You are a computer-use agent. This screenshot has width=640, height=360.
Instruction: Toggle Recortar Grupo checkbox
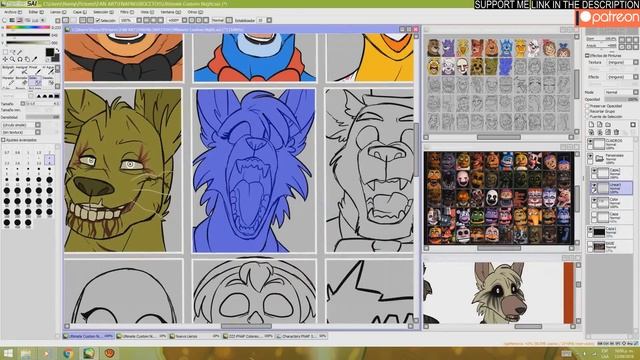587,111
